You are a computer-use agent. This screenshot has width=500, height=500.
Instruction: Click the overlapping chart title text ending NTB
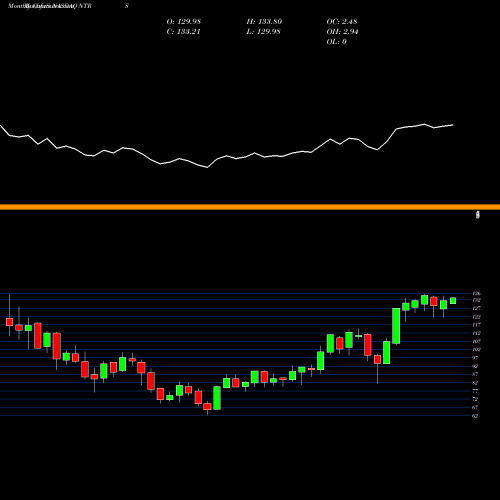(x=49, y=6)
